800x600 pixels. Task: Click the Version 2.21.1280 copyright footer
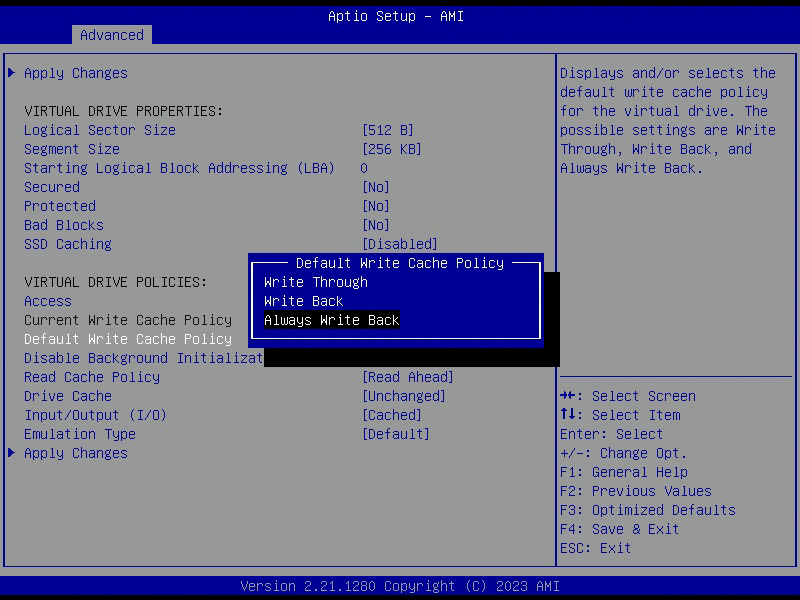(x=400, y=586)
